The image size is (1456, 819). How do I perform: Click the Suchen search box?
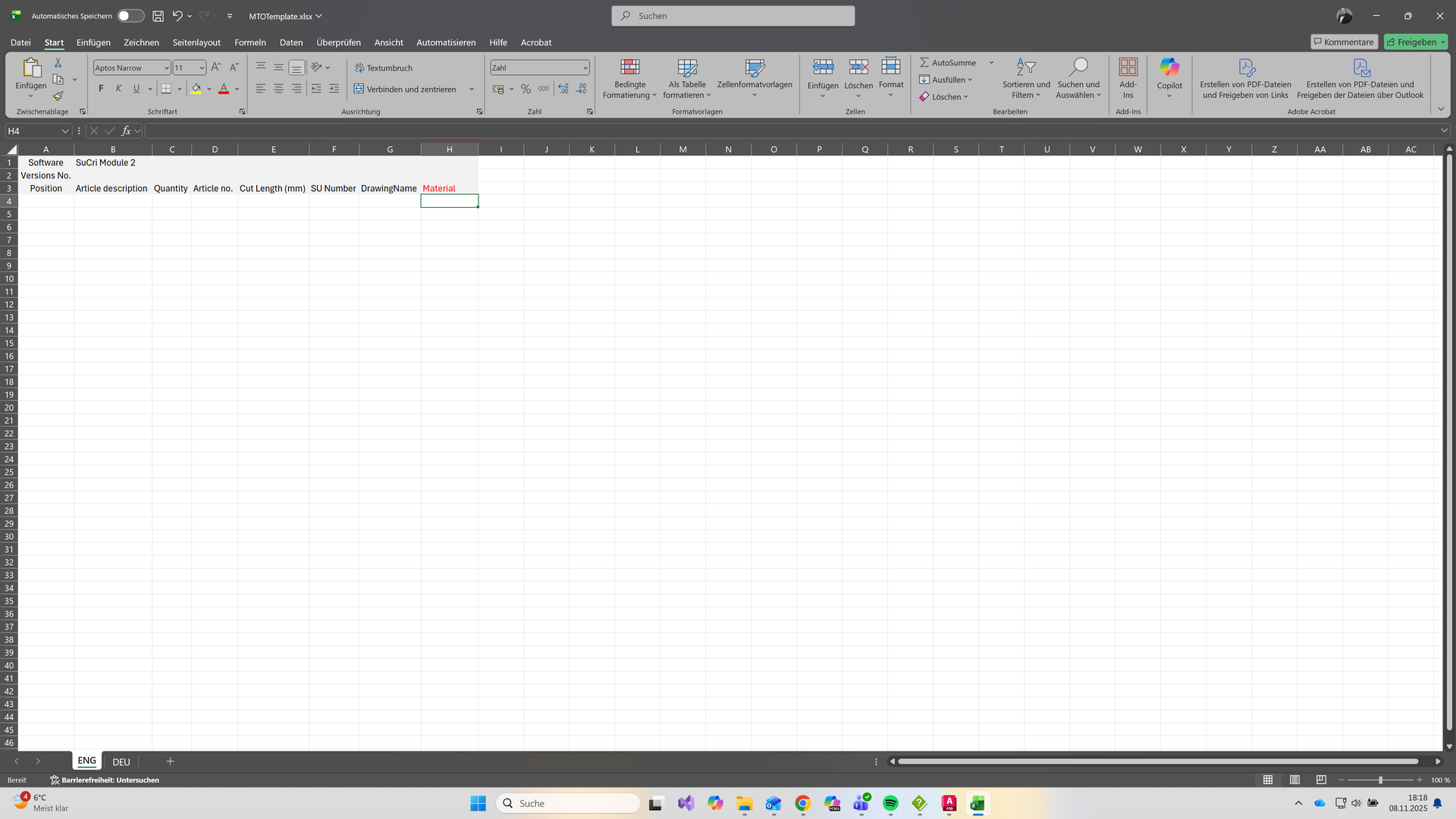[x=733, y=16]
